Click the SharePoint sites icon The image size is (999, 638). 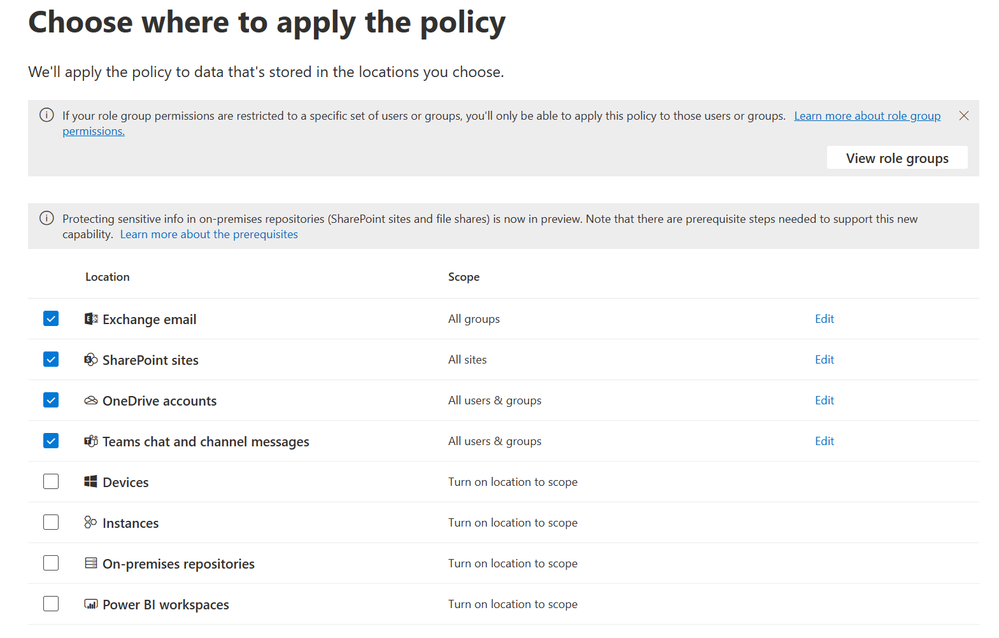click(x=91, y=360)
